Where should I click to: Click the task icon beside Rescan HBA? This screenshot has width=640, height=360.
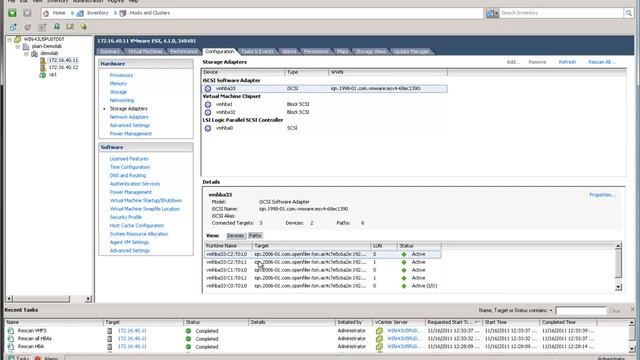[11, 347]
